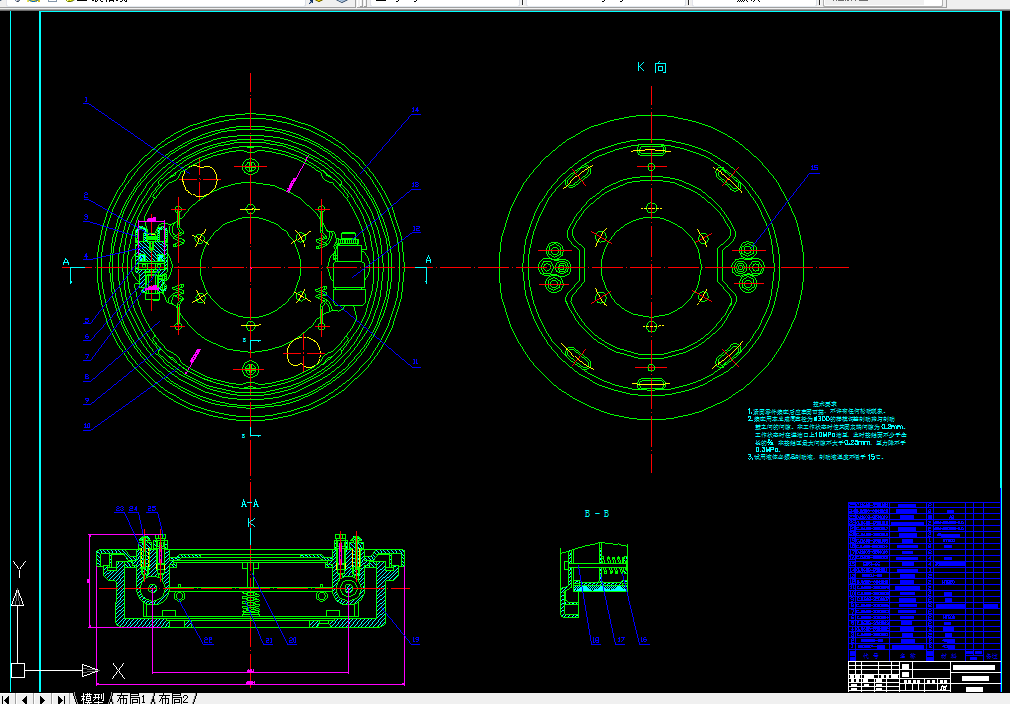Select the 'K 向' view title text
Image resolution: width=1010 pixels, height=704 pixels.
[651, 67]
